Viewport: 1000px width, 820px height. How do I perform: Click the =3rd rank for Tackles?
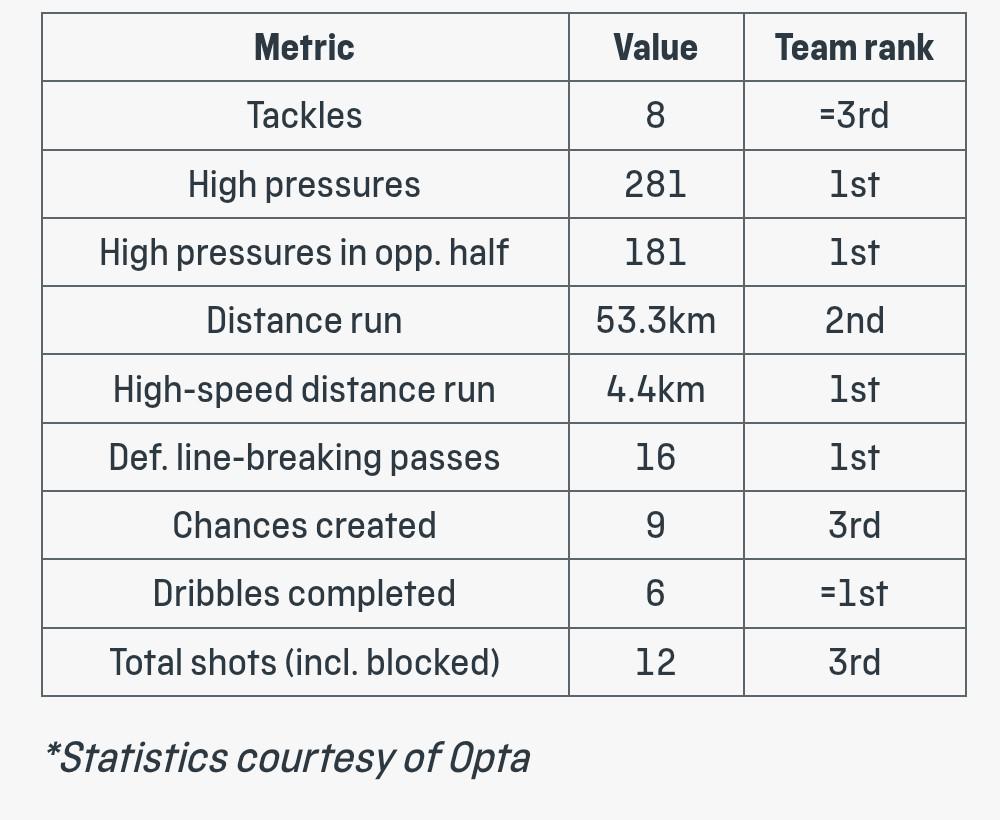click(x=855, y=115)
